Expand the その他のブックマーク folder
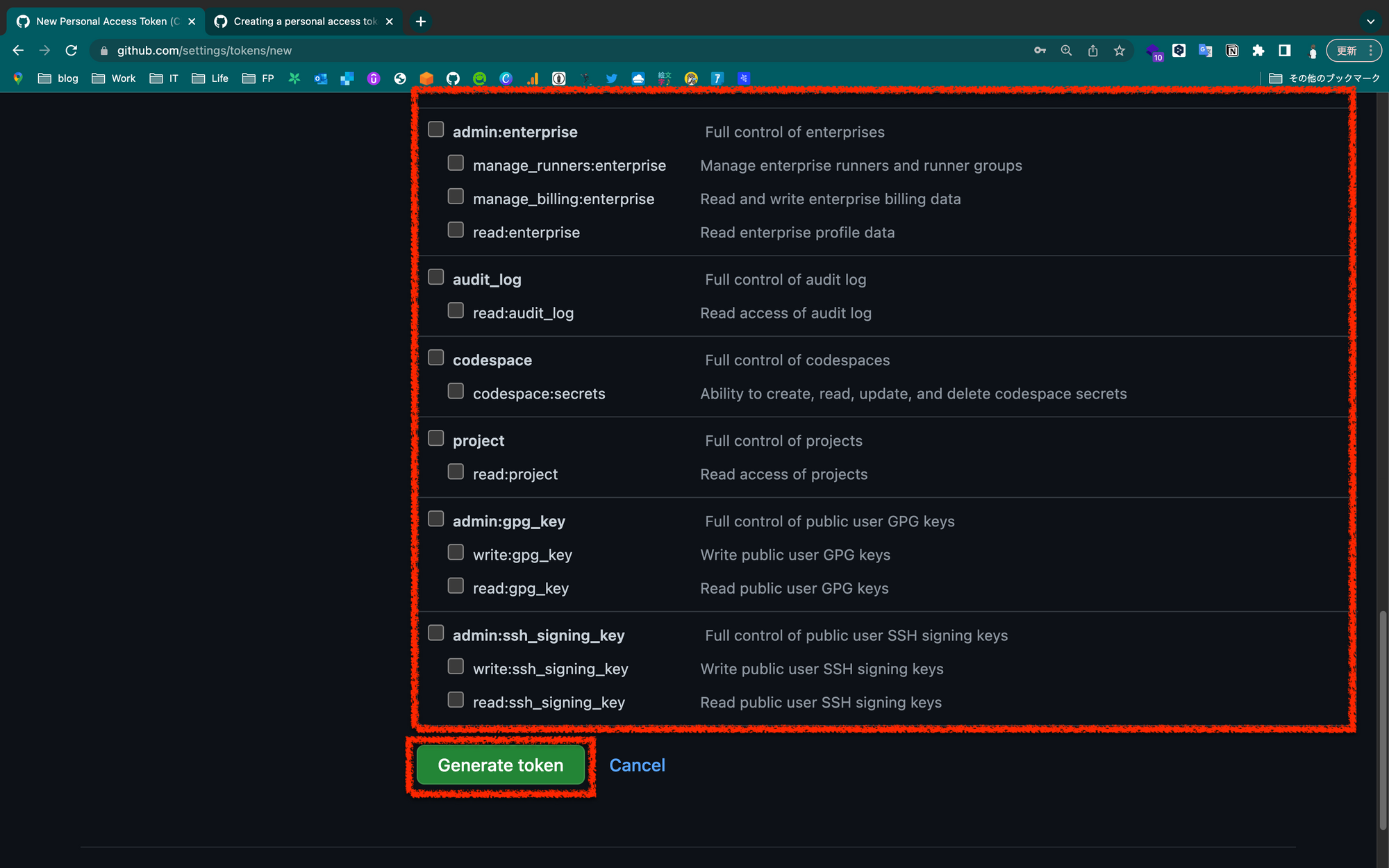1389x868 pixels. [x=1324, y=78]
